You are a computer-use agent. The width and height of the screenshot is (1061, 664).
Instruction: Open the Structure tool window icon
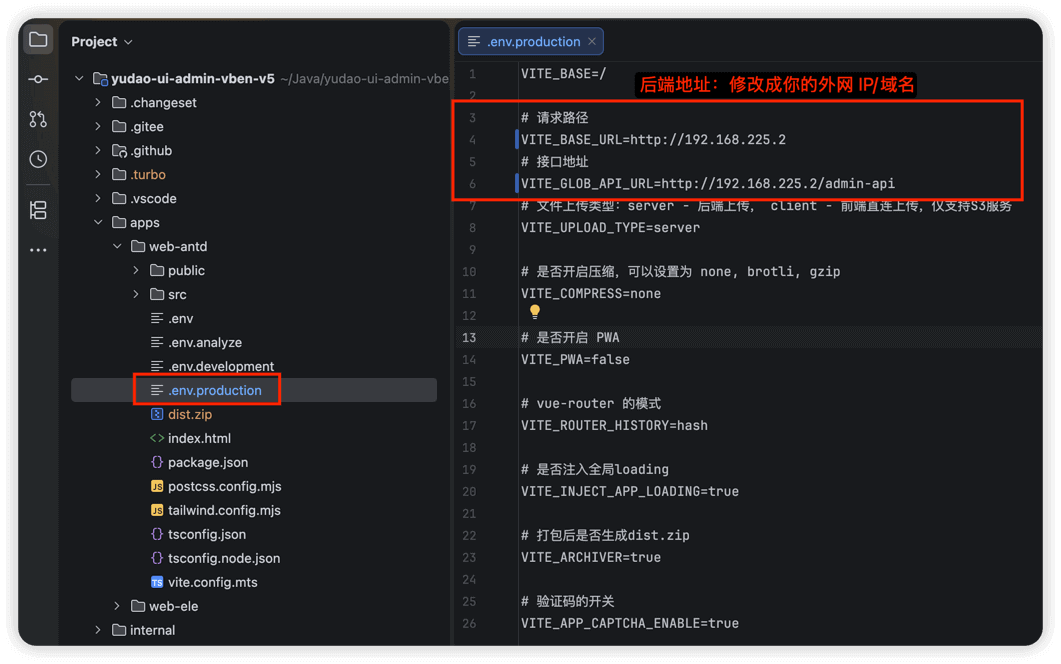coord(38,210)
